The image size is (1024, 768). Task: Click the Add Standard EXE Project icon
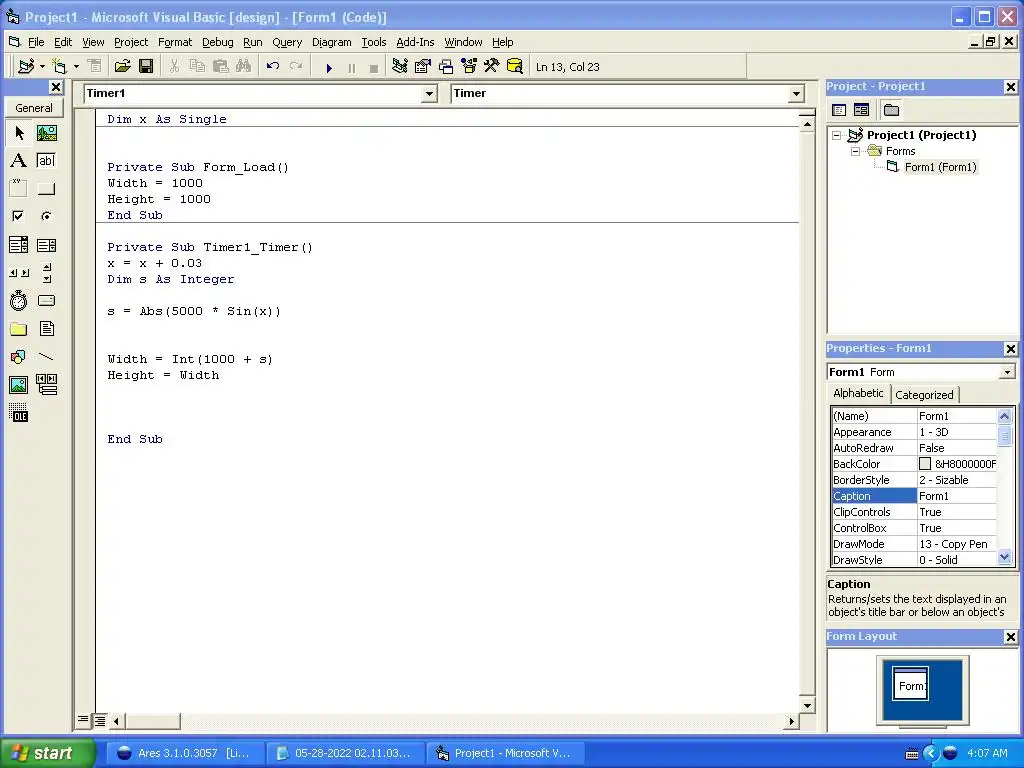click(x=26, y=67)
